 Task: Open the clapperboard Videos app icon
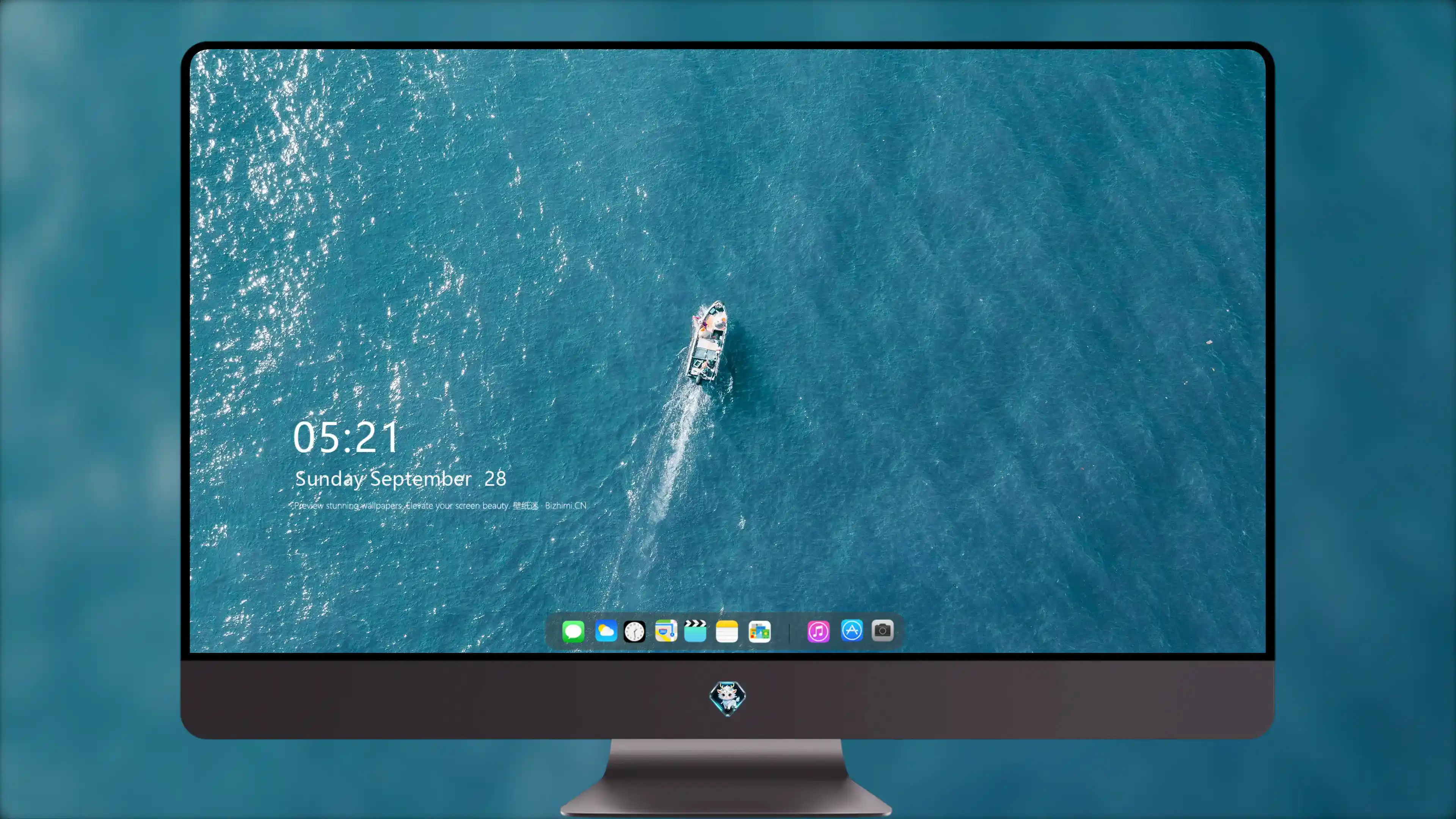pos(695,631)
